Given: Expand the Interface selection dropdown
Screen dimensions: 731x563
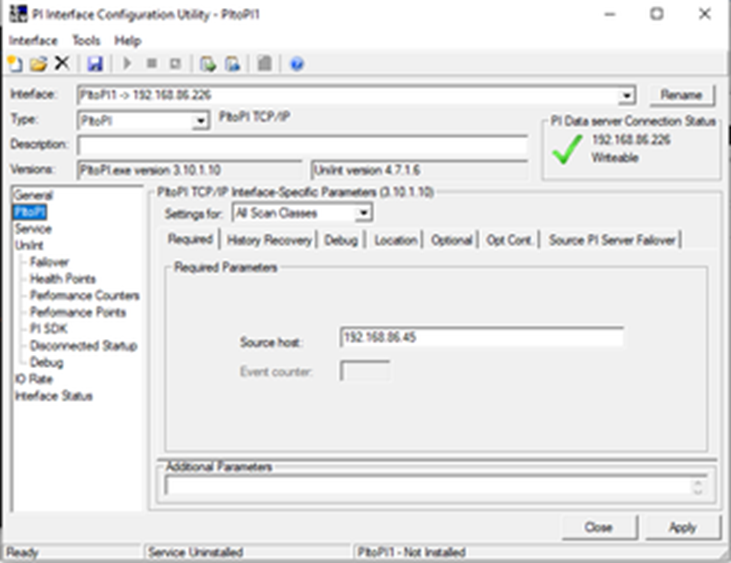Looking at the screenshot, I should (x=627, y=96).
